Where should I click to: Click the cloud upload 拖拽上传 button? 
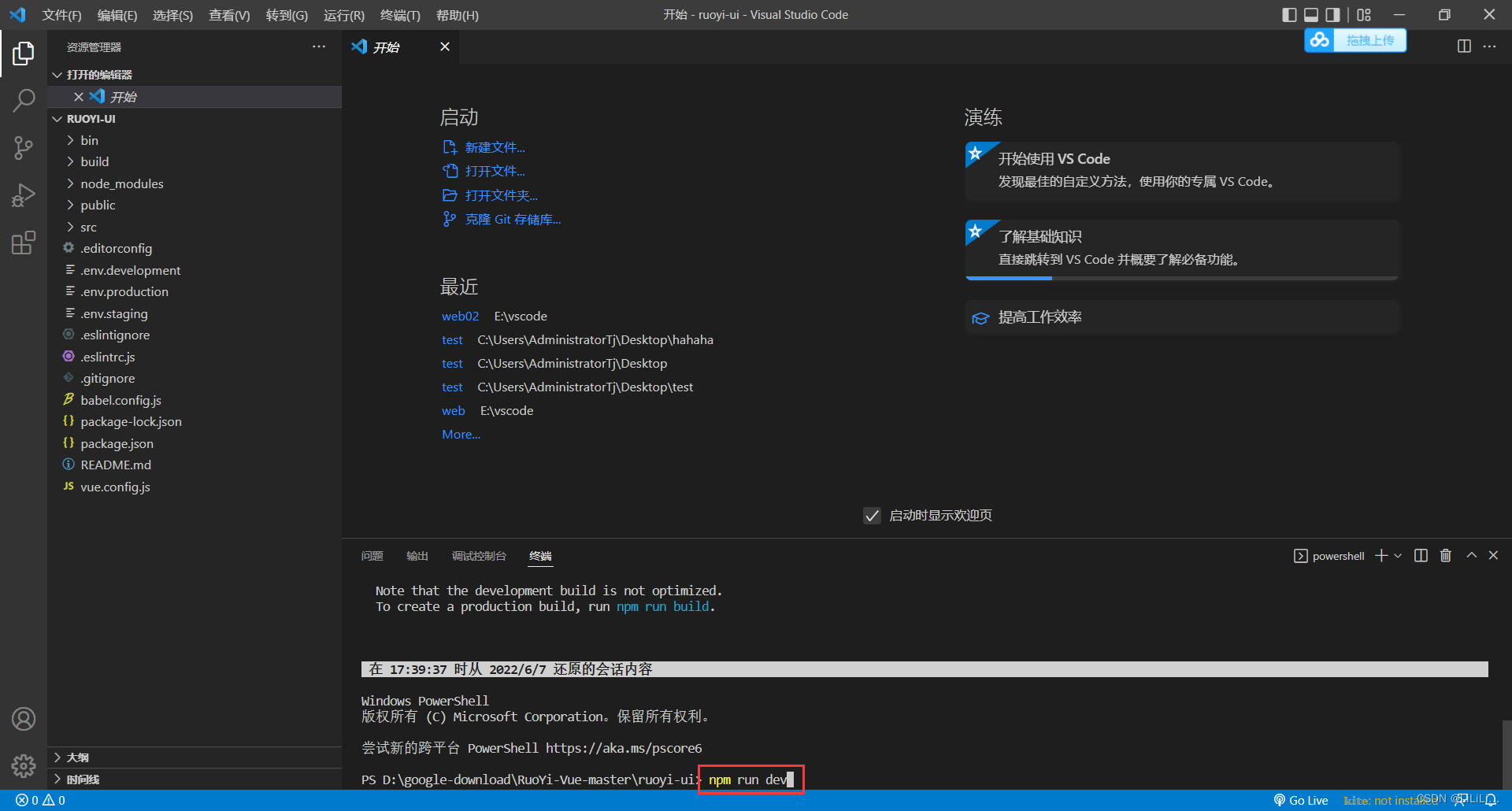pos(1355,40)
